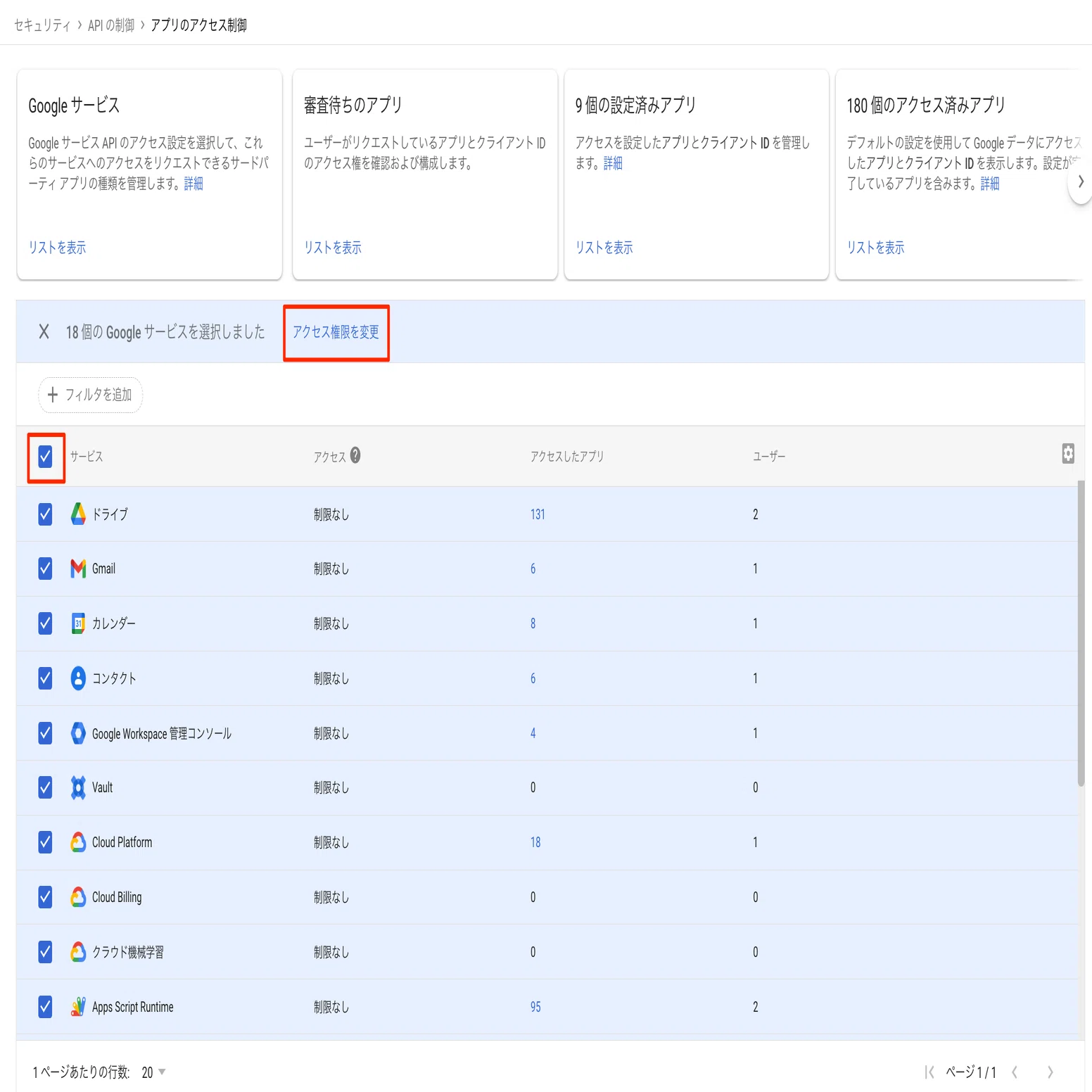Screen dimensions: 1092x1092
Task: Click the ページ 1 / 1 indicator
Action: (971, 1072)
